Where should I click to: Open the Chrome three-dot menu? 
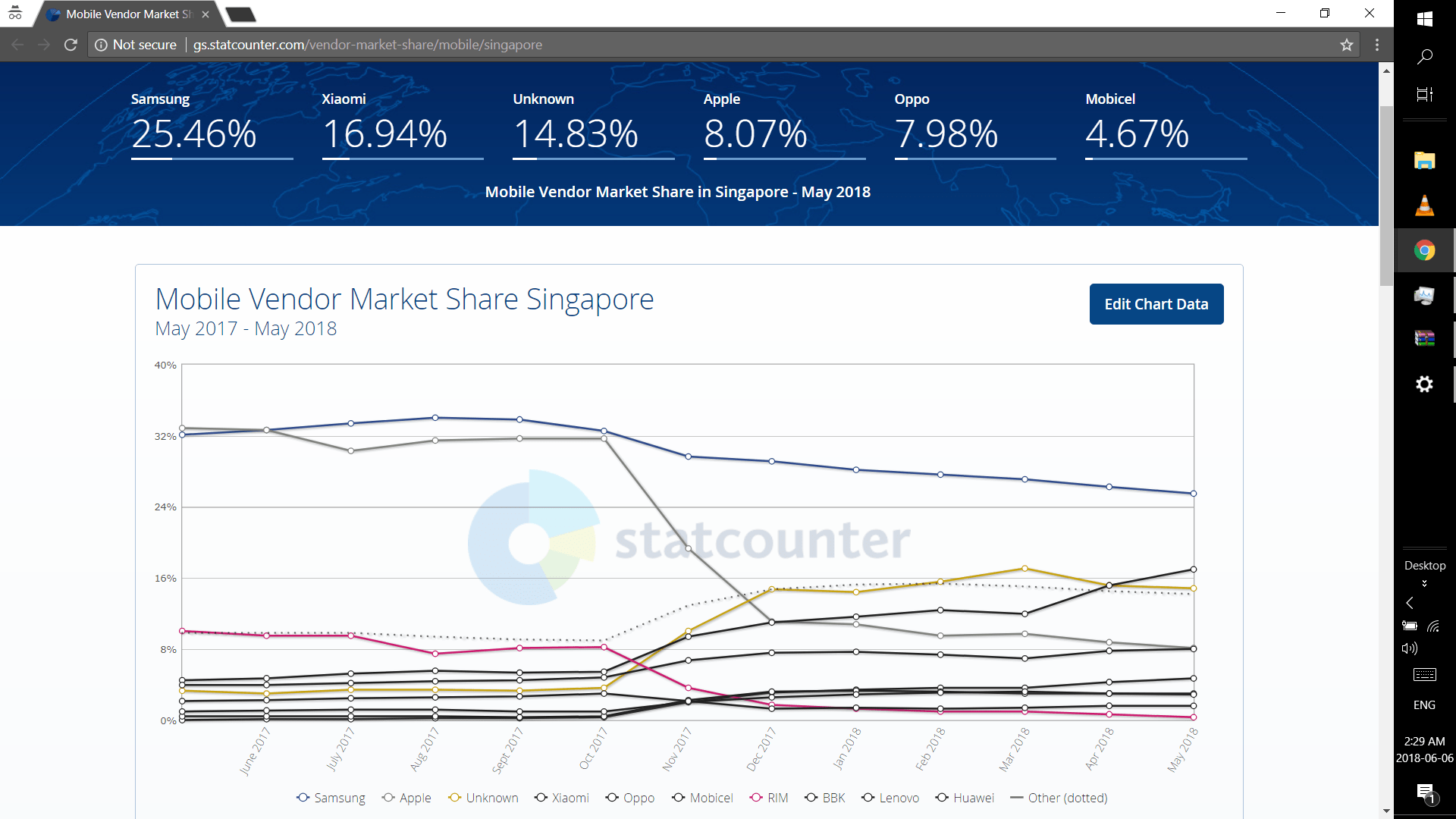[x=1378, y=45]
